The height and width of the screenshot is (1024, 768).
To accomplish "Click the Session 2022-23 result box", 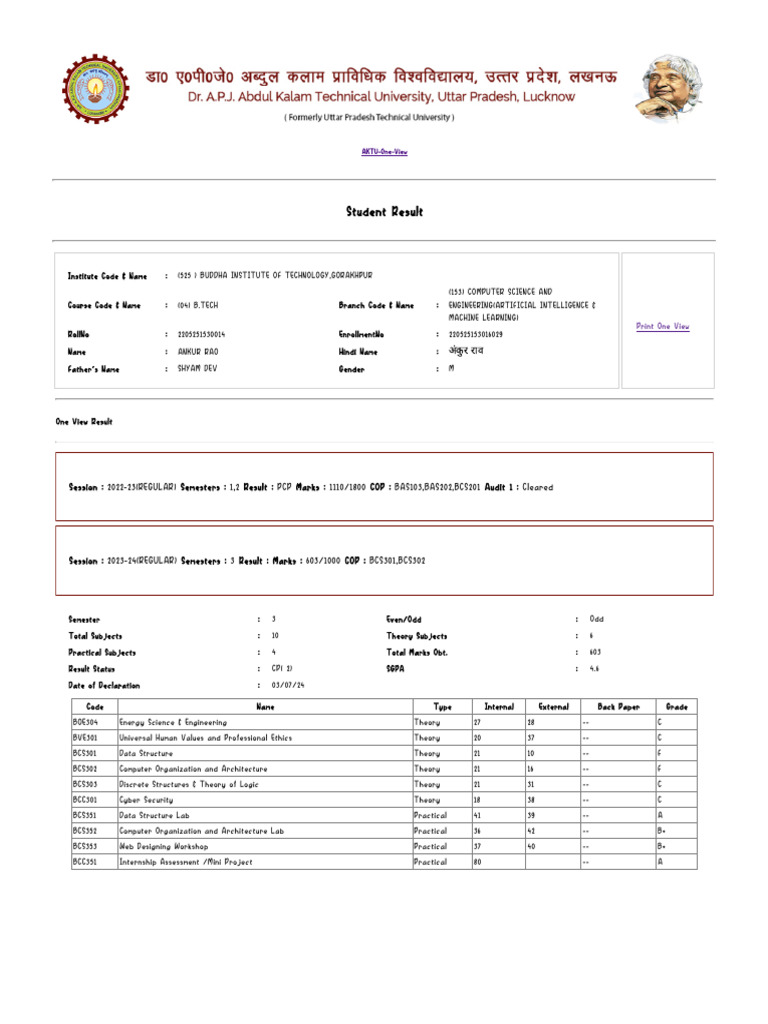I will 384,487.
